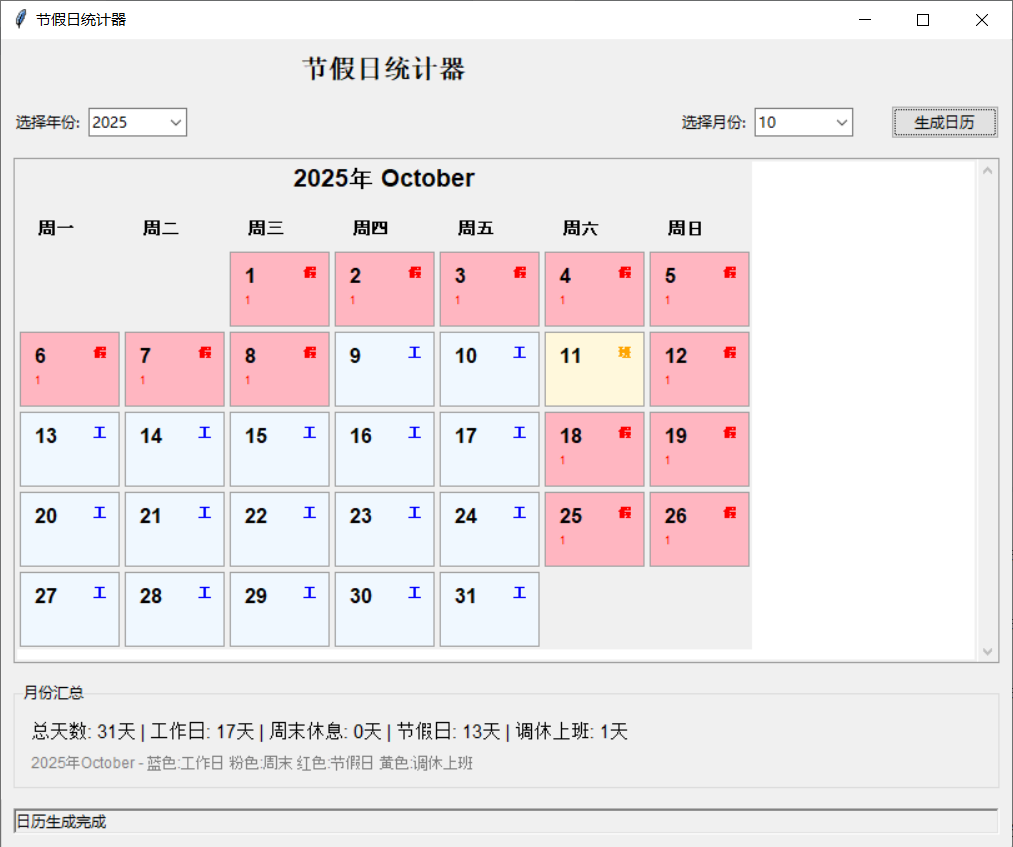Click the 工 workday icon on October 24
The image size is (1013, 847).
tap(518, 511)
